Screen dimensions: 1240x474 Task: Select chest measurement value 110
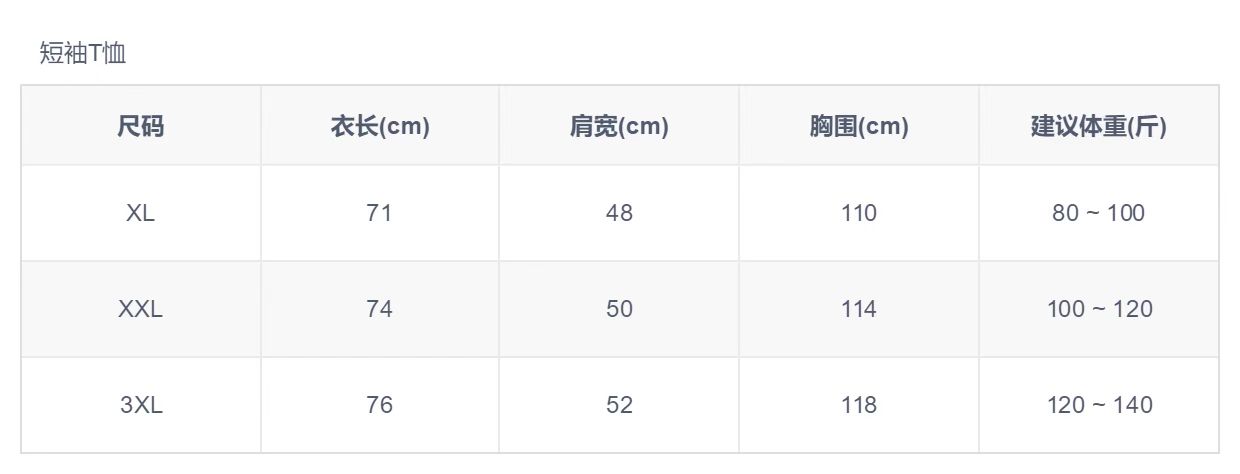[859, 213]
